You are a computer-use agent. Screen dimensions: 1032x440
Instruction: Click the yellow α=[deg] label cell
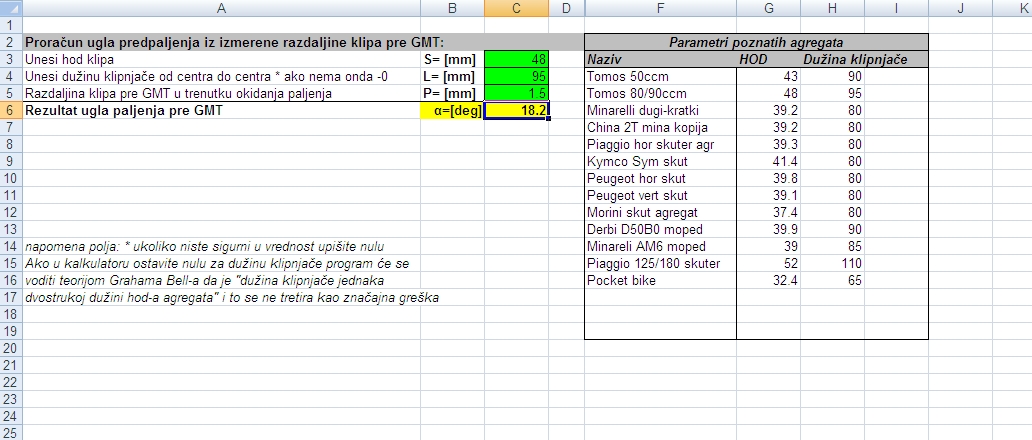point(452,110)
